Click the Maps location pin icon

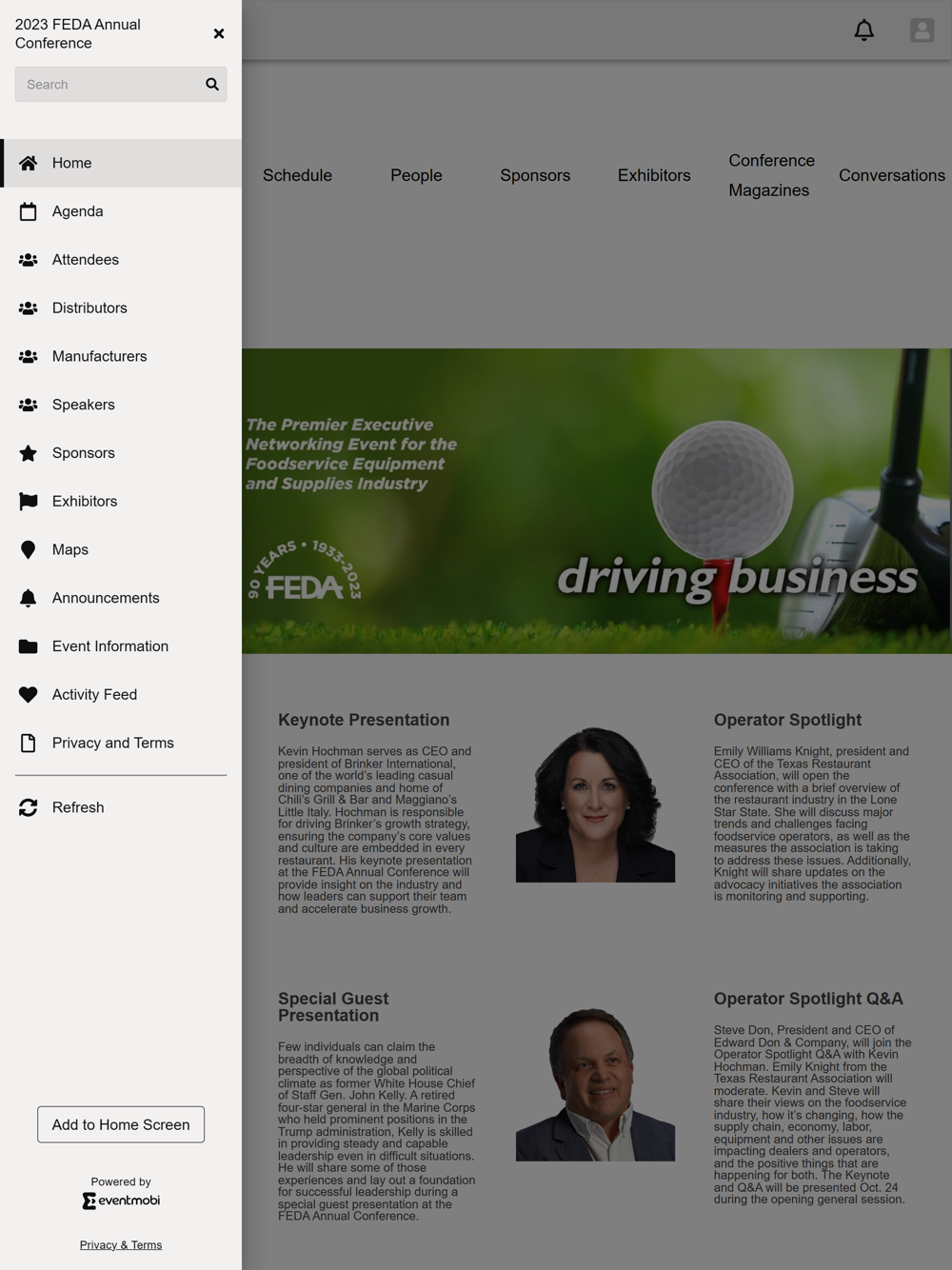29,550
